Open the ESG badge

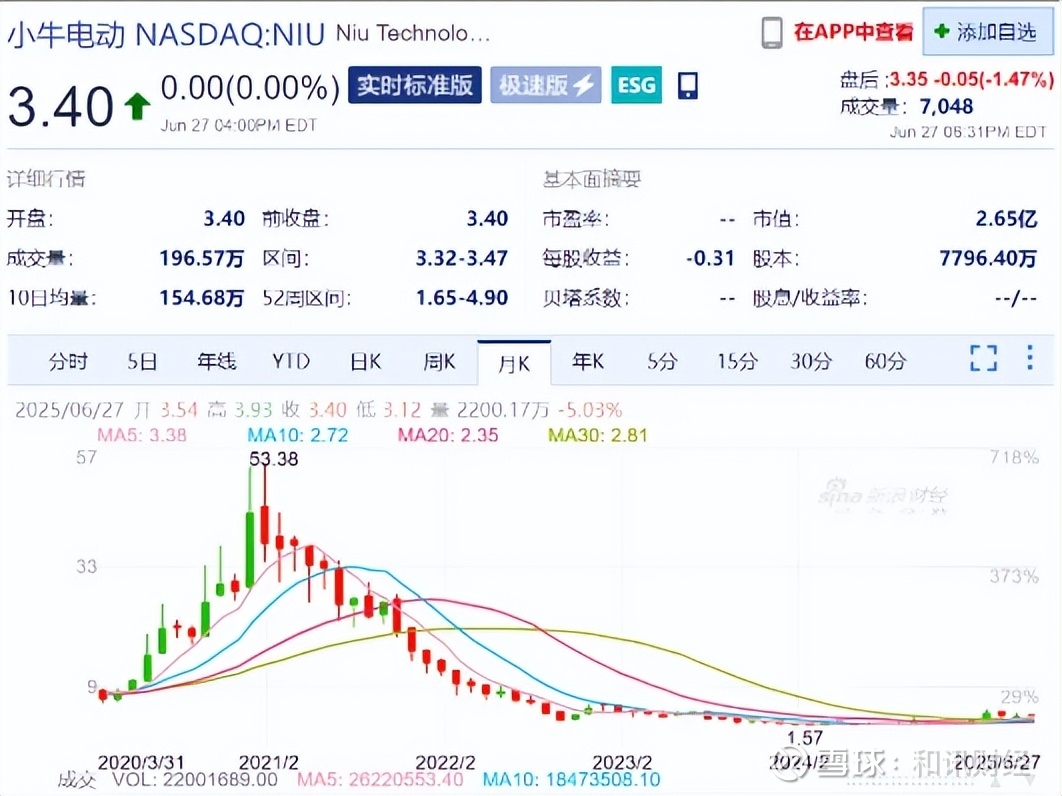636,85
